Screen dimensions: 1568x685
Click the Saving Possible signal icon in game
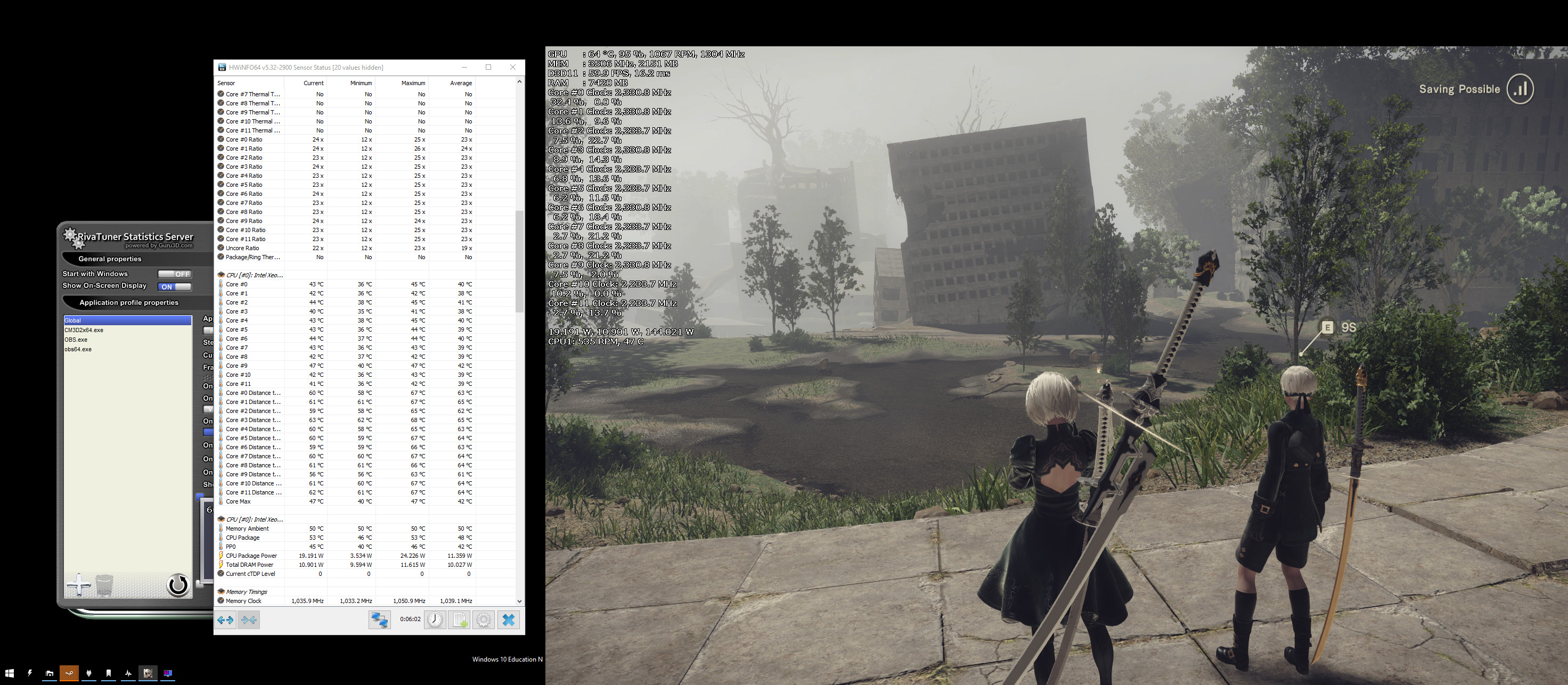pyautogui.click(x=1520, y=89)
